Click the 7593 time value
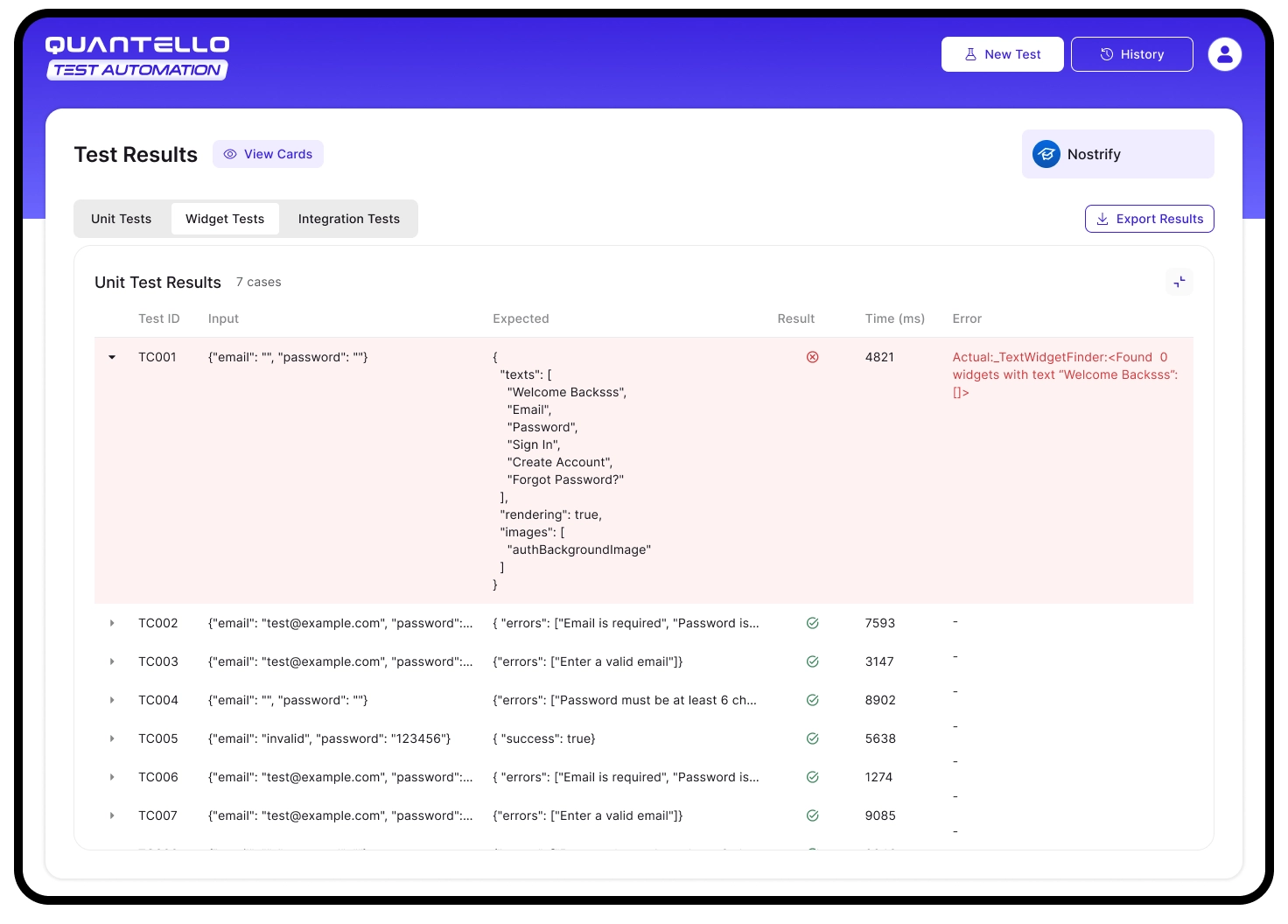This screenshot has height=924, width=1288. pos(880,623)
